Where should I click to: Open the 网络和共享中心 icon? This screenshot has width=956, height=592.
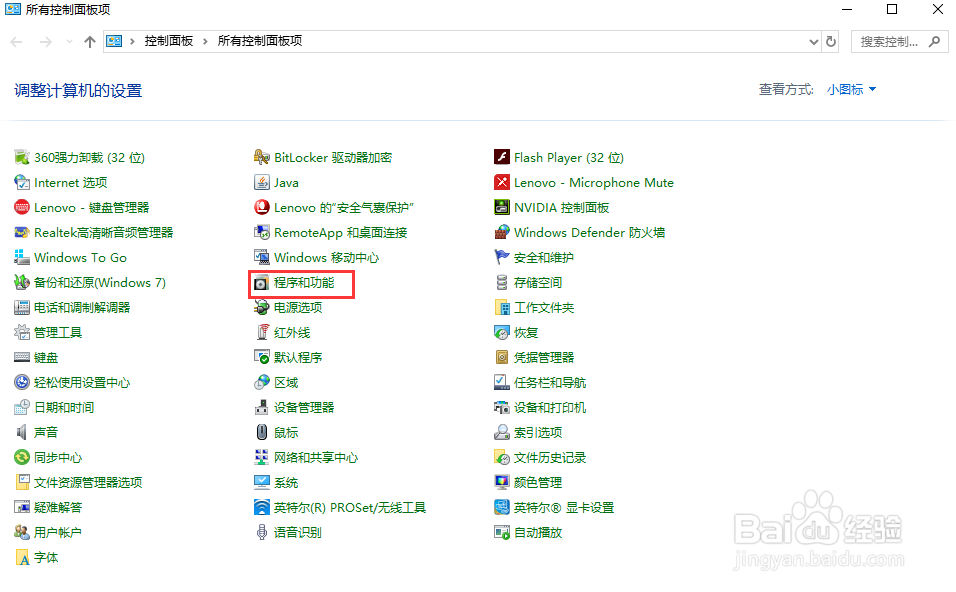click(x=262, y=457)
